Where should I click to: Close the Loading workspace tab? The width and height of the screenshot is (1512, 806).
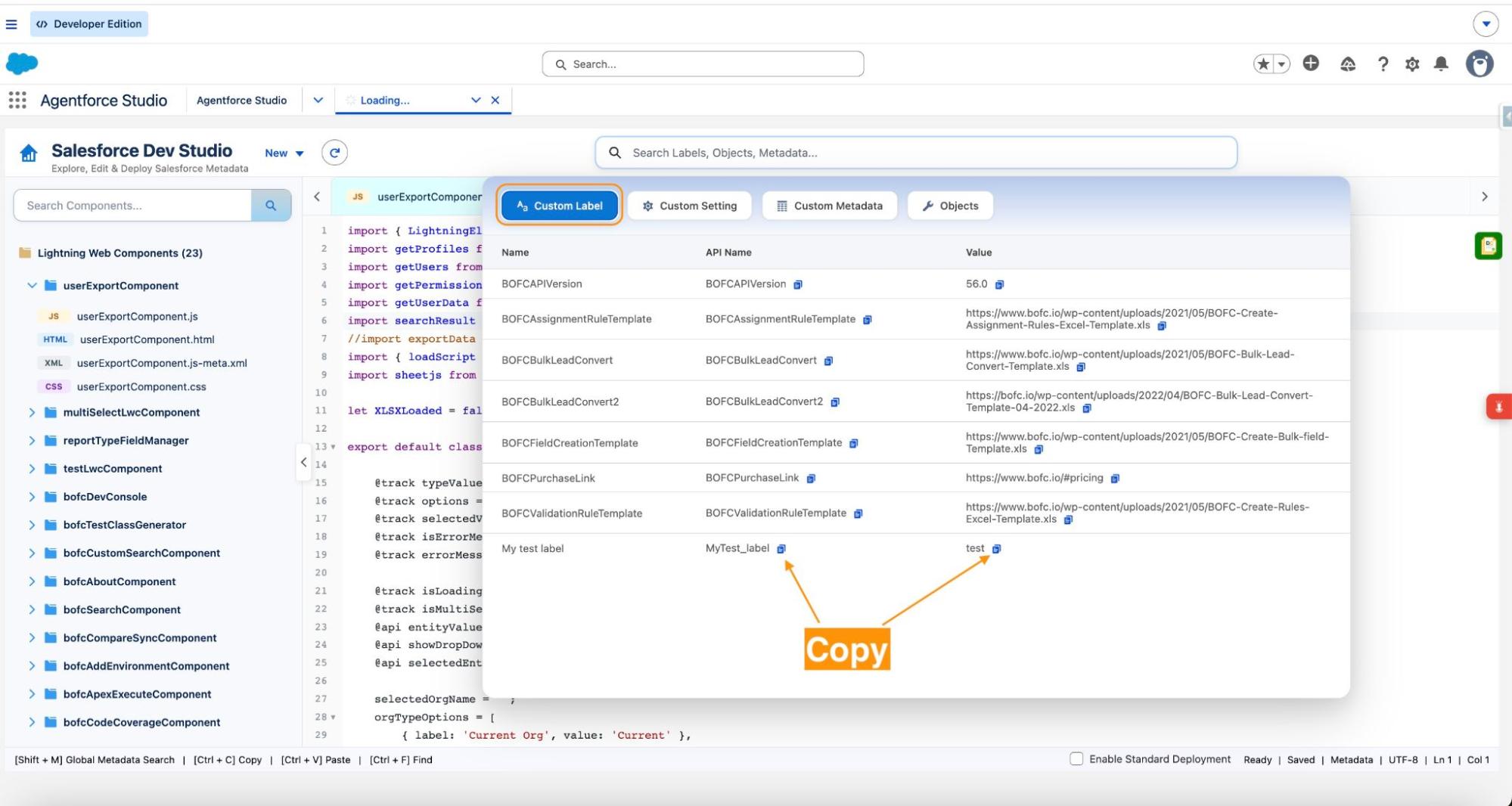495,100
